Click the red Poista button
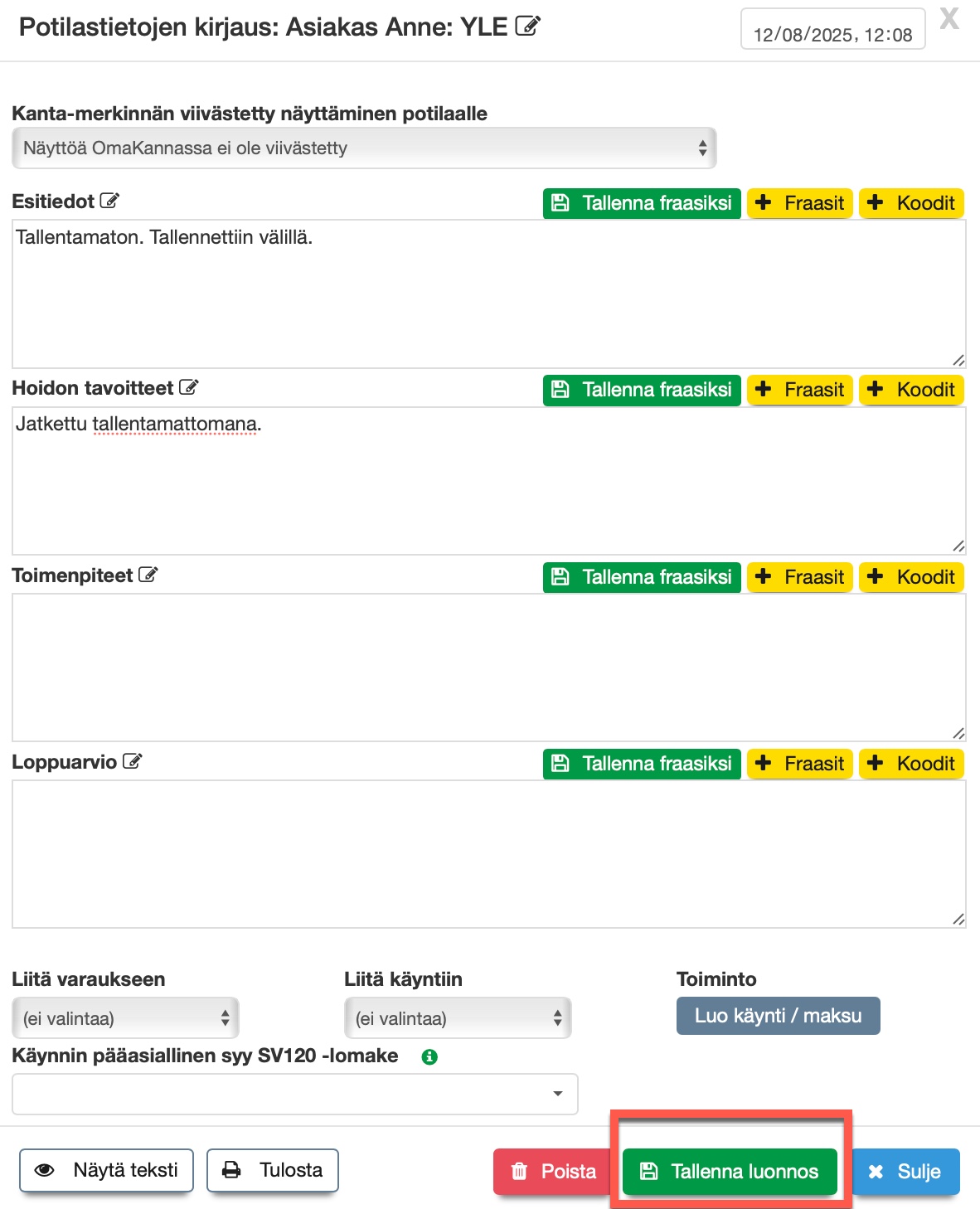The width and height of the screenshot is (980, 1209). [x=554, y=1171]
